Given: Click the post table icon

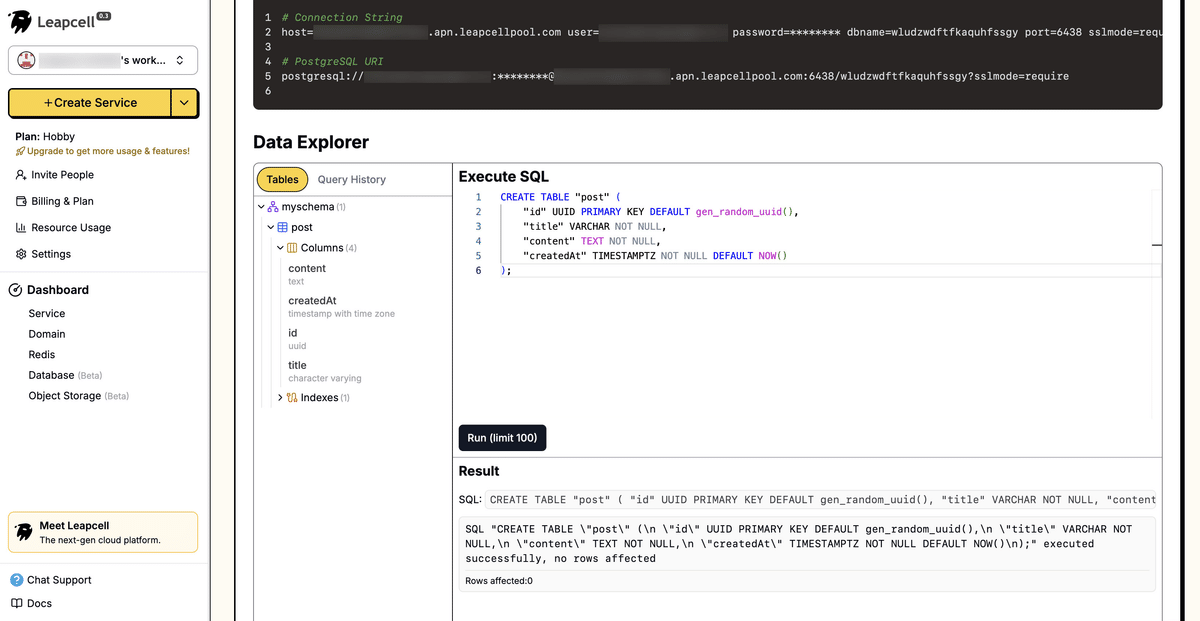Looking at the screenshot, I should click(282, 227).
